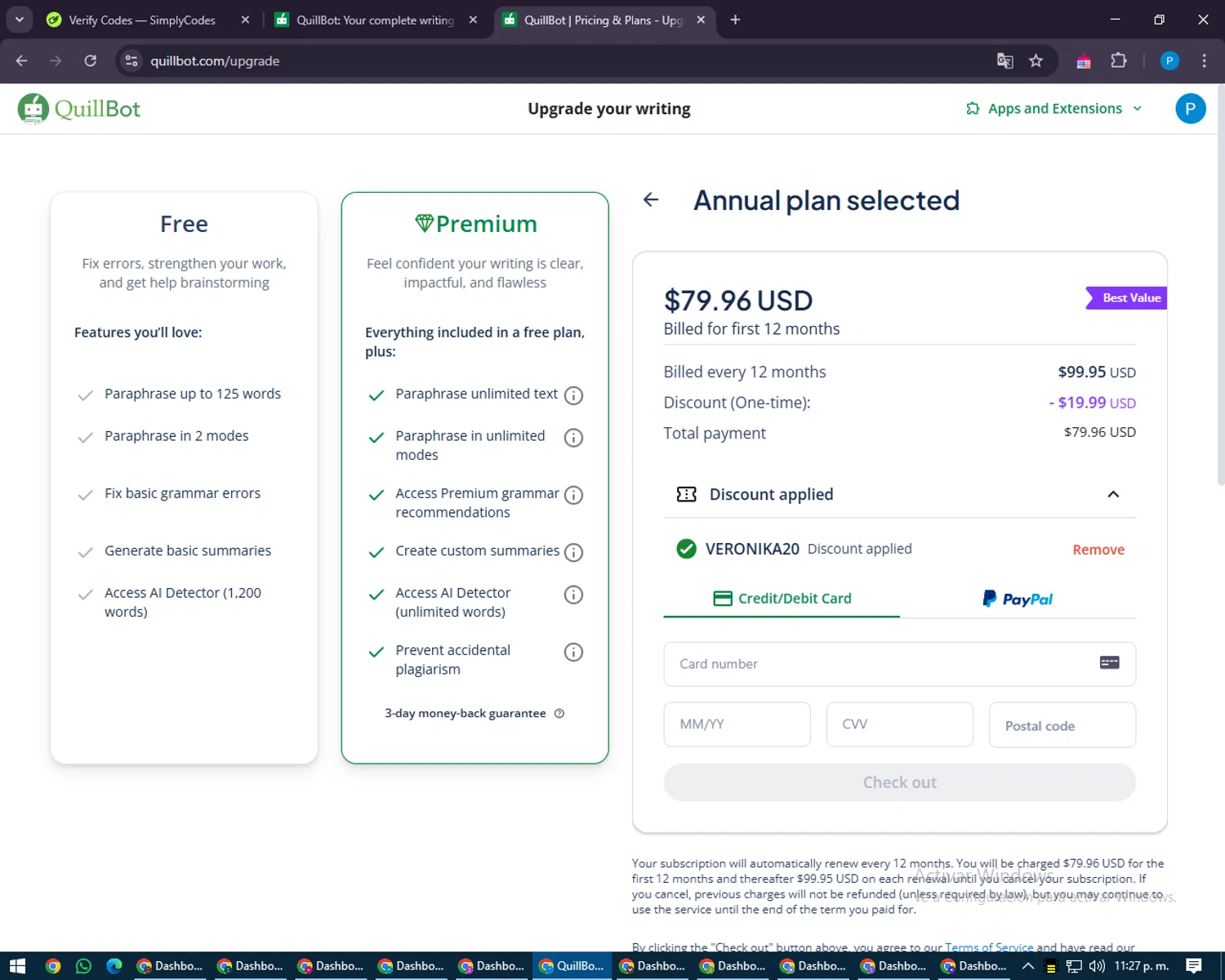
Task: Go back using the arrow beside Annual plan selected
Action: pos(651,200)
